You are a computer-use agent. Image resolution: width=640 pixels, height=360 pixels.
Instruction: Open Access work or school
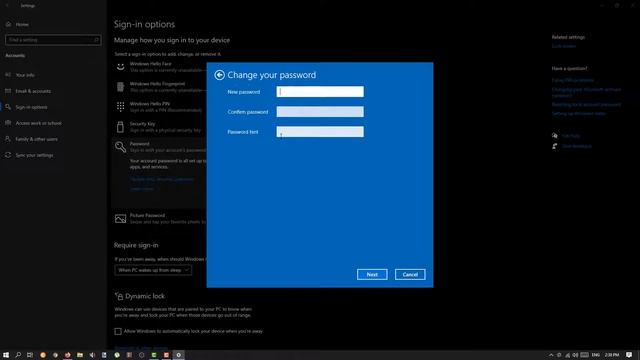click(x=38, y=123)
